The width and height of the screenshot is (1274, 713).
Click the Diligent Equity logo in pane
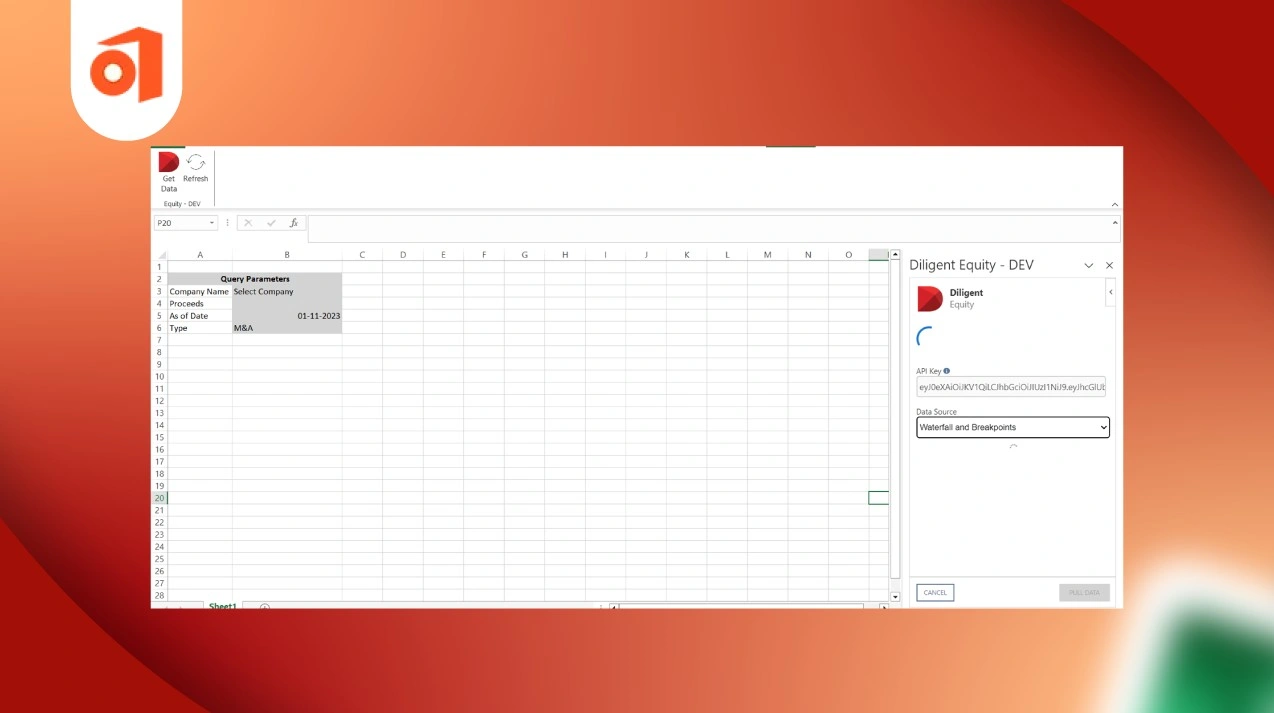pyautogui.click(x=930, y=298)
